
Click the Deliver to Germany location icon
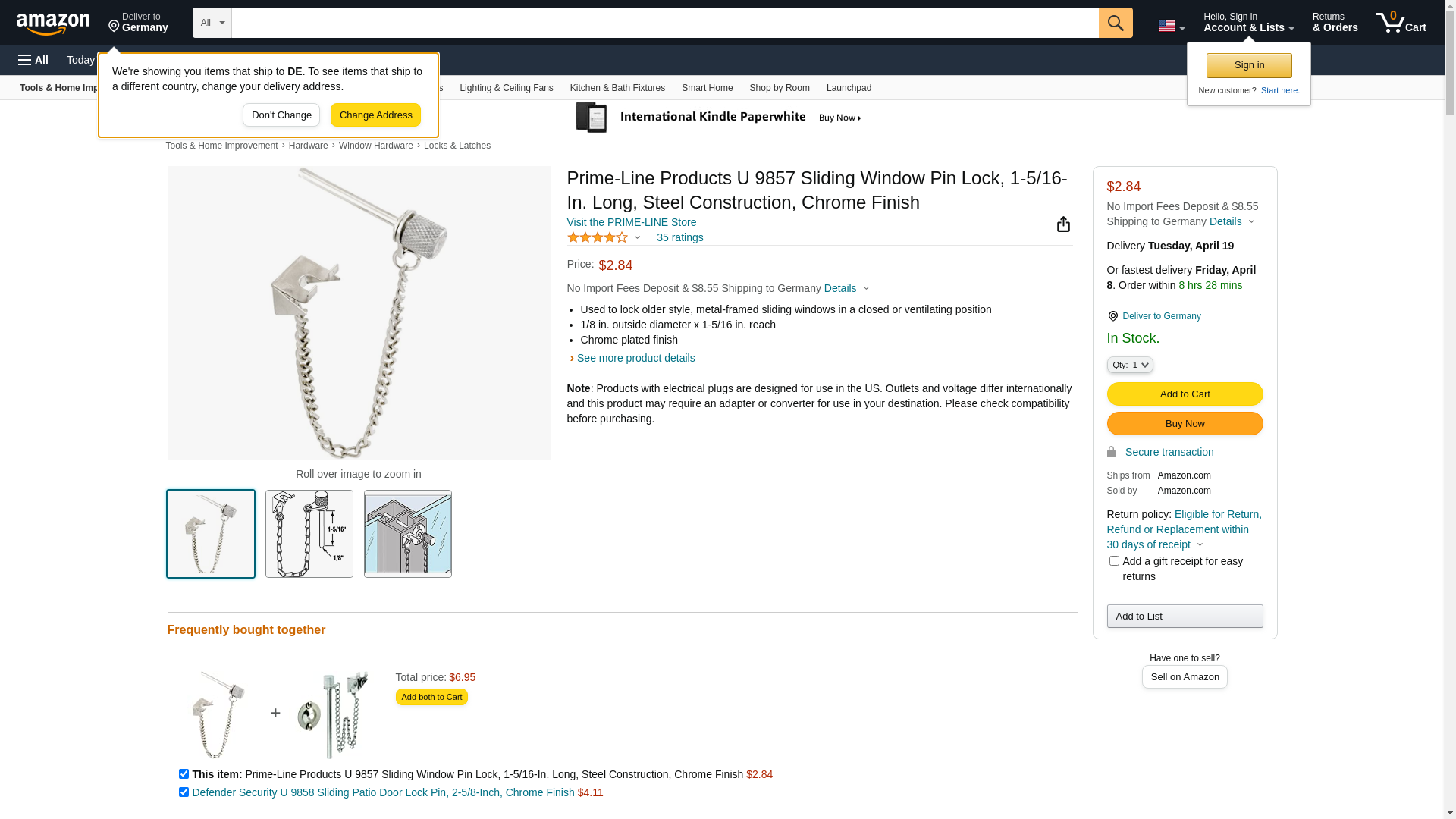pos(1112,316)
